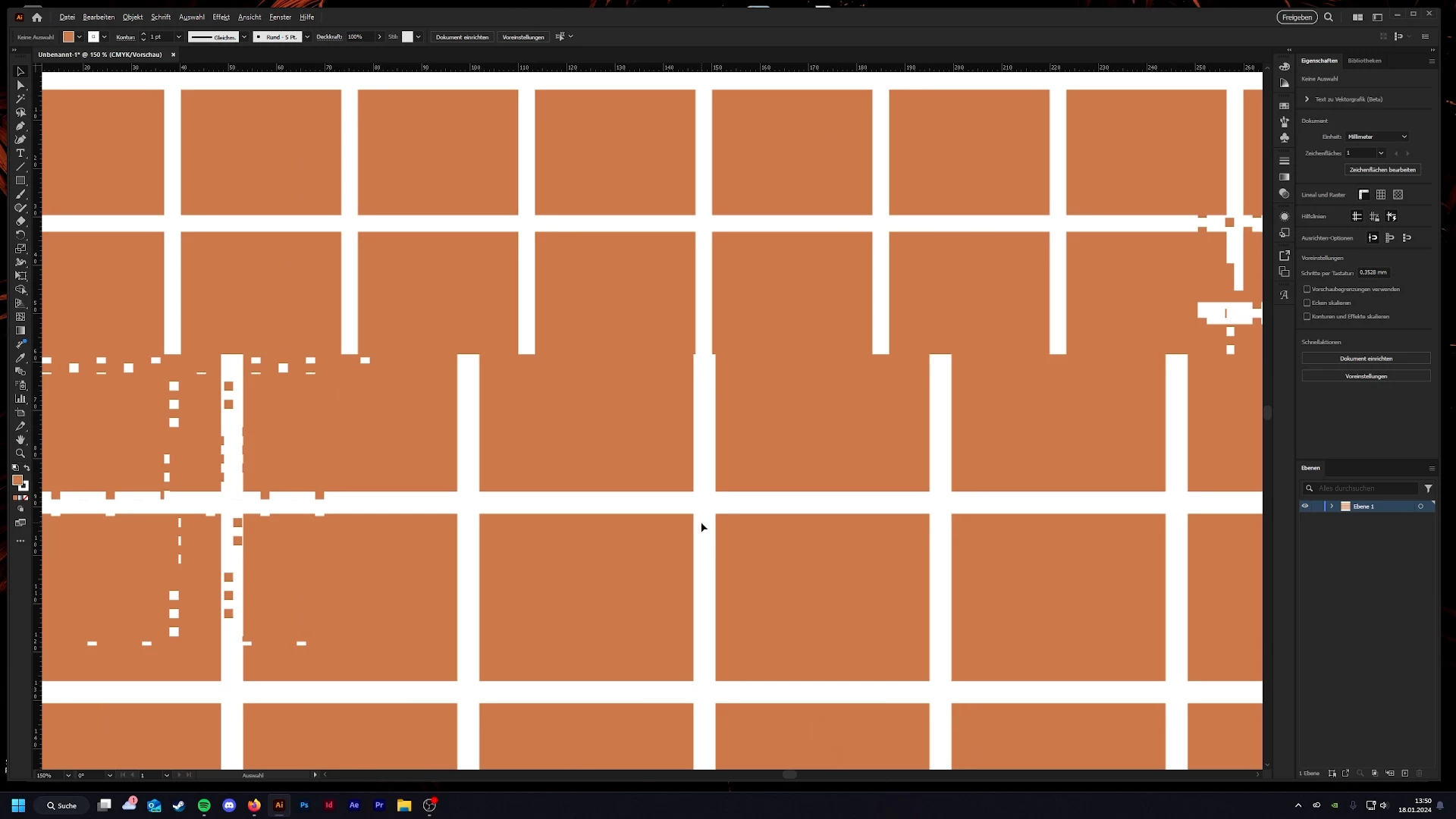
Task: Click Zeichenflächen bearbeiten button
Action: click(x=1382, y=170)
